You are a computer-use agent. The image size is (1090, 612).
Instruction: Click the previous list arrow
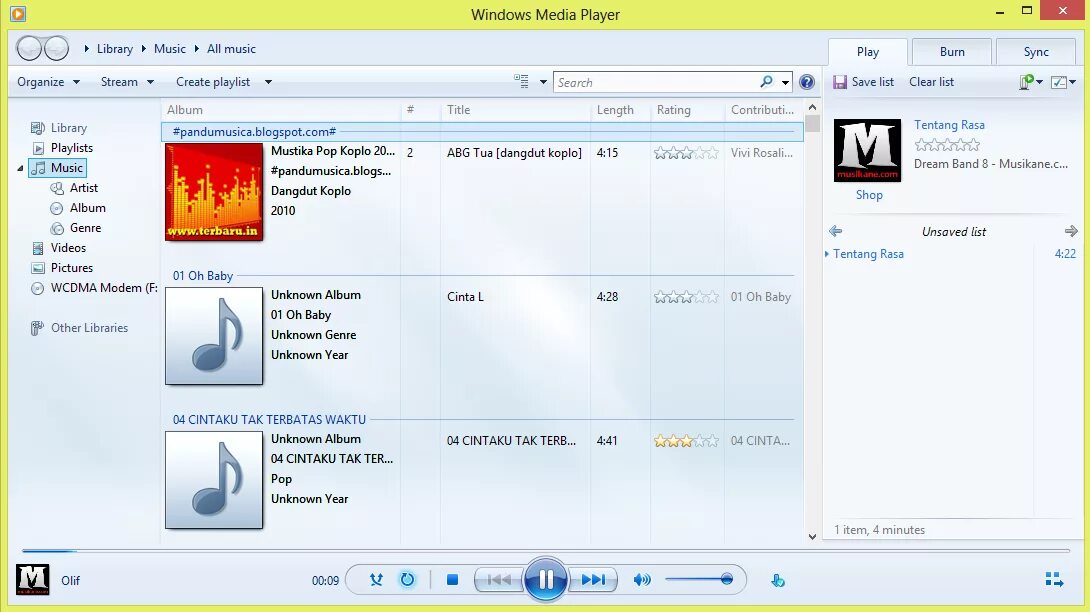[836, 231]
